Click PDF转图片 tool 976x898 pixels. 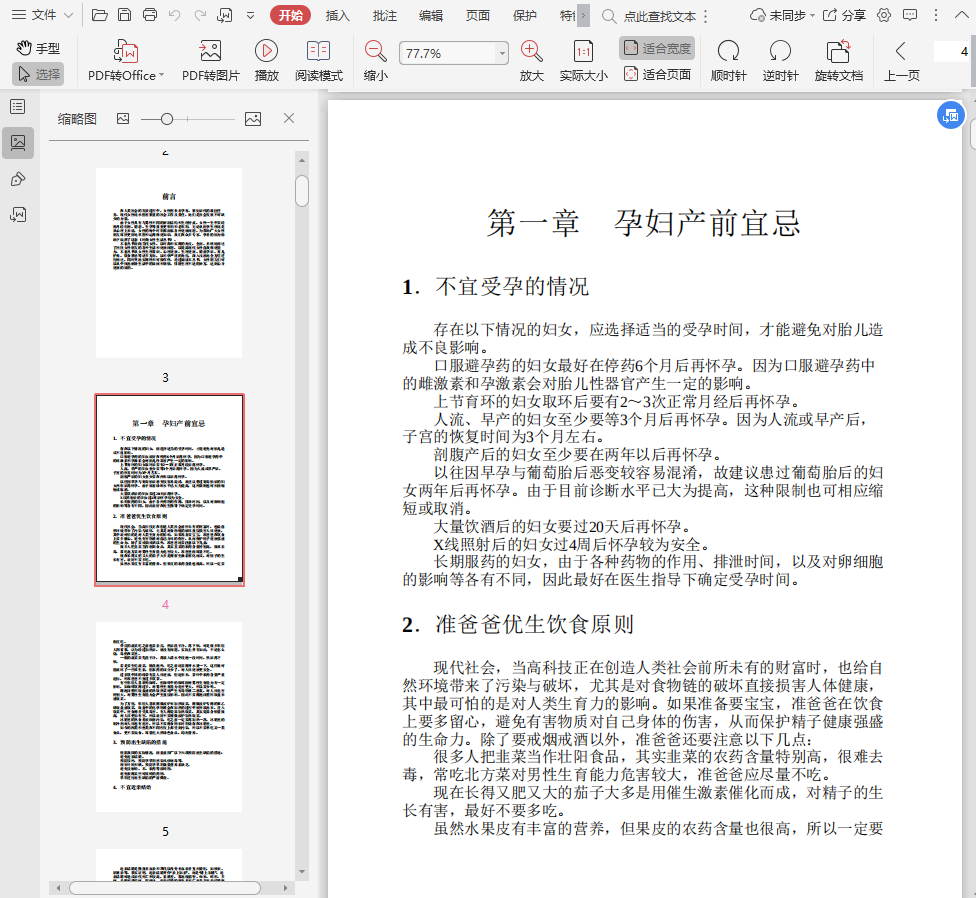tap(210, 60)
